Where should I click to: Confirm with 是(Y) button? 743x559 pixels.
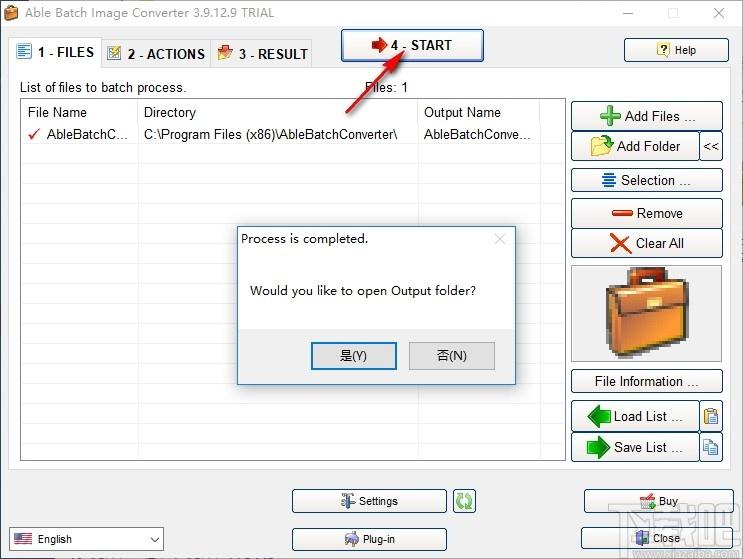[353, 356]
